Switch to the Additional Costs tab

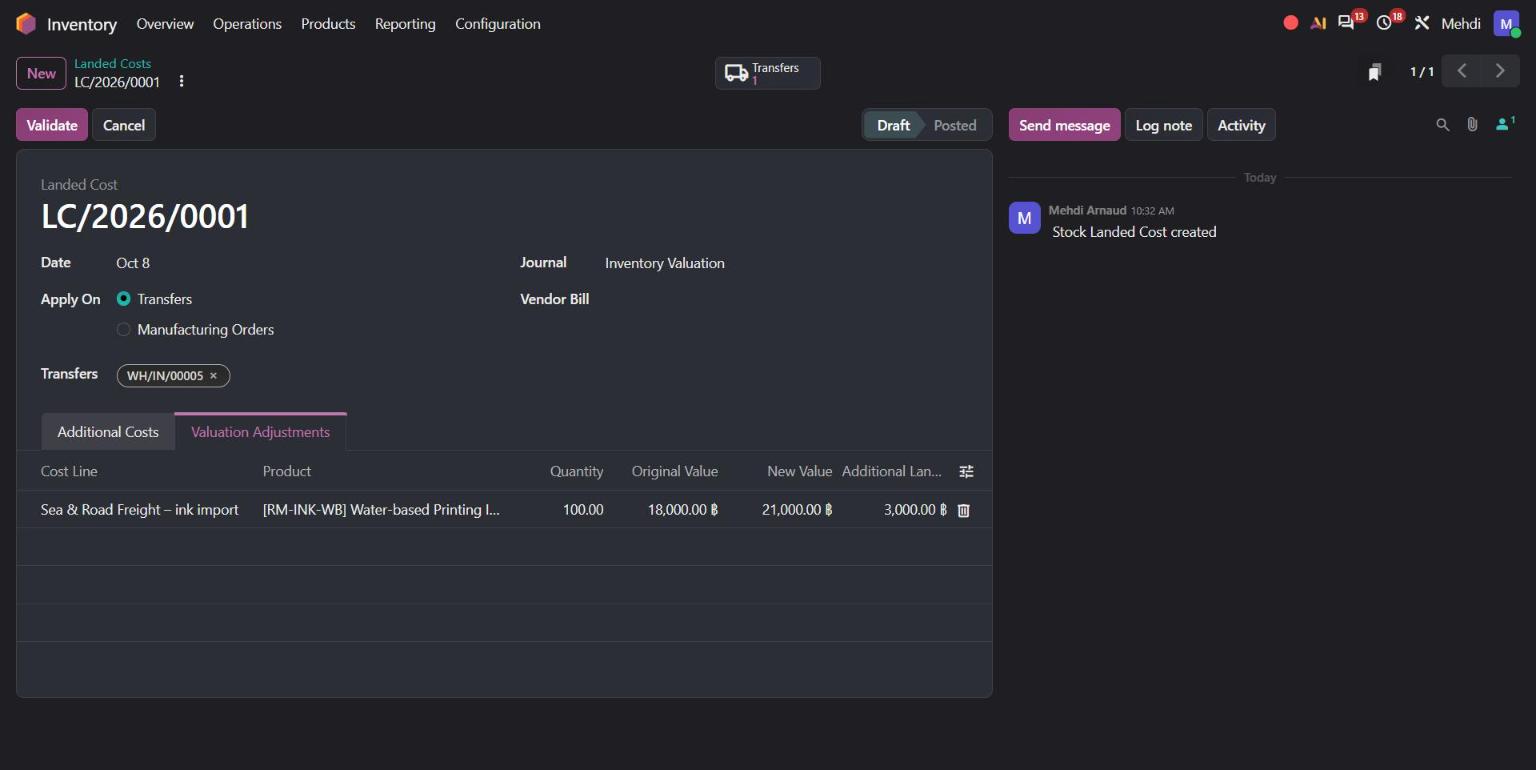(108, 432)
